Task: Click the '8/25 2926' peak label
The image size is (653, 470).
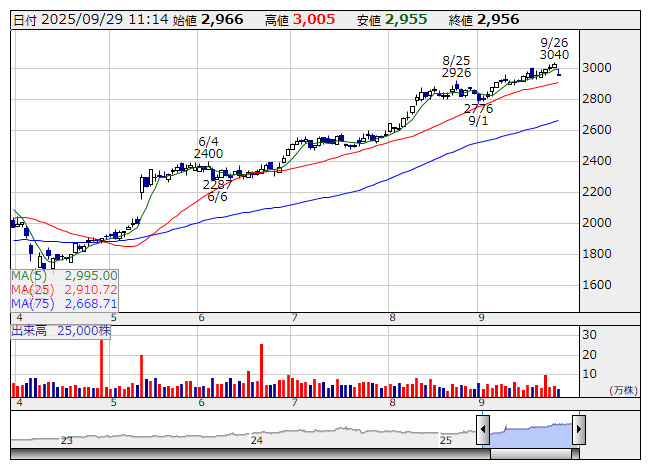Action: click(x=456, y=67)
